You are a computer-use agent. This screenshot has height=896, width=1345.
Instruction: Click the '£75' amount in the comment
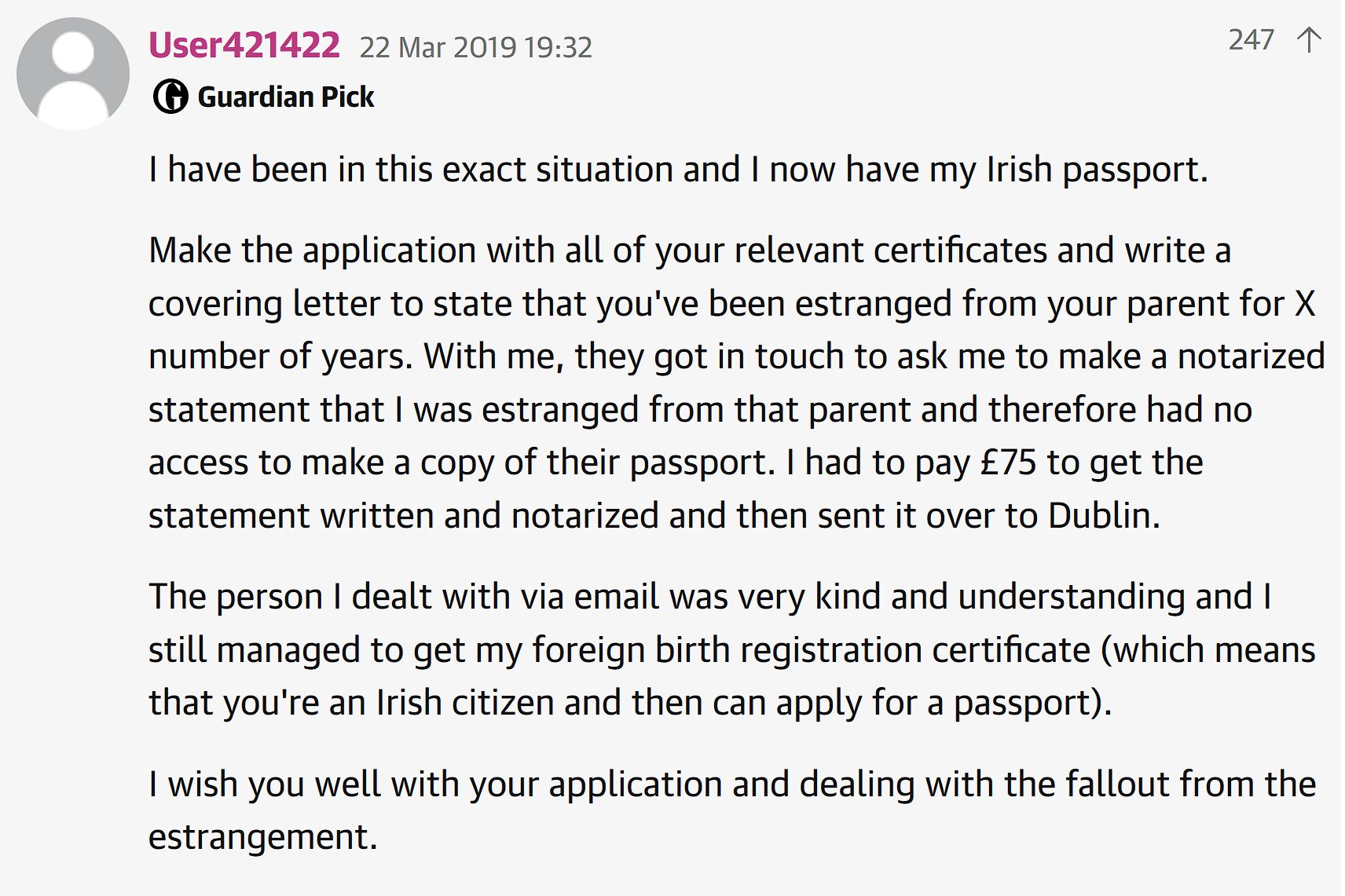[x=1008, y=463]
